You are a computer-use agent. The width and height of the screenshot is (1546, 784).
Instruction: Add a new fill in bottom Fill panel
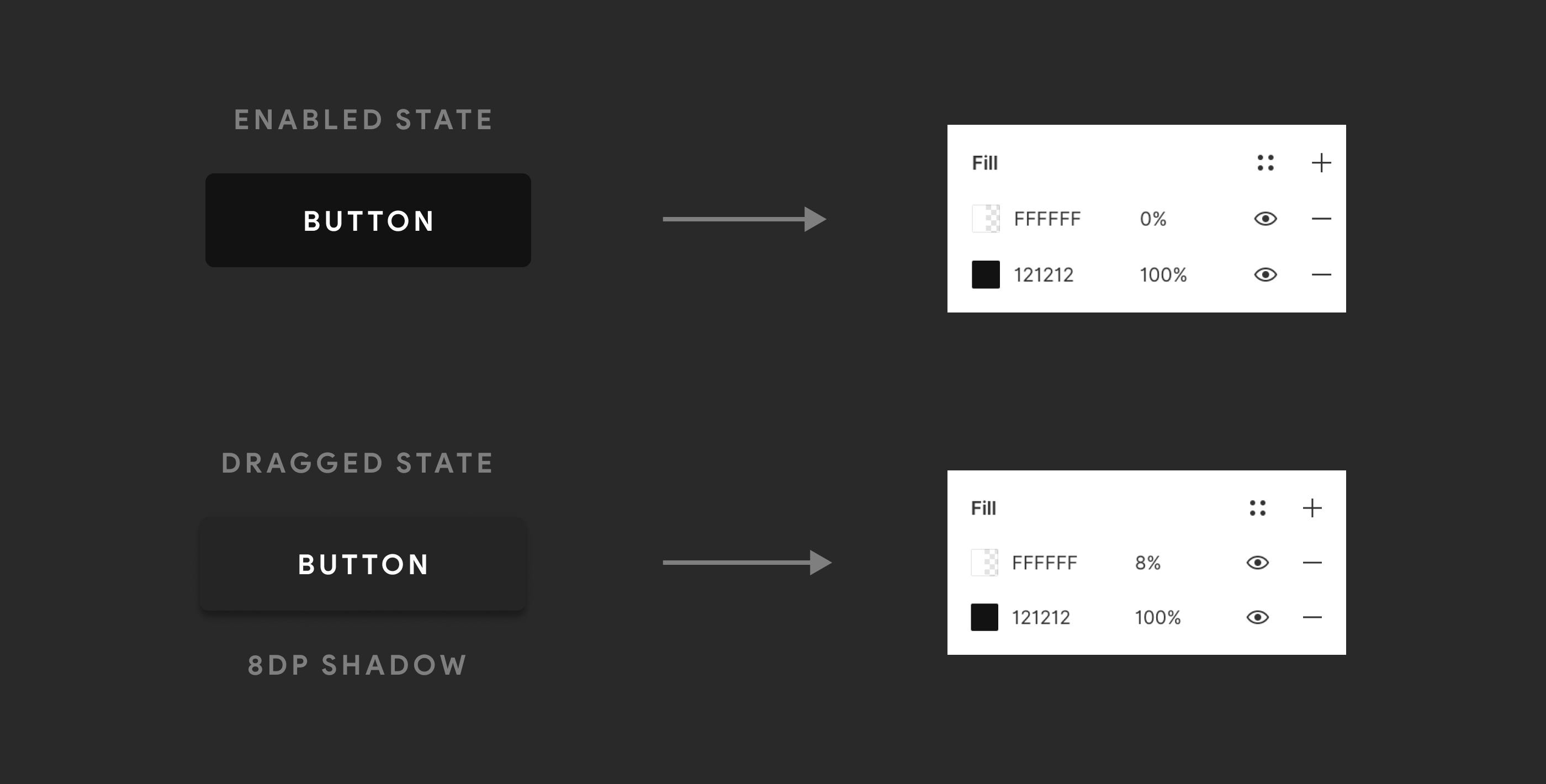tap(1312, 508)
